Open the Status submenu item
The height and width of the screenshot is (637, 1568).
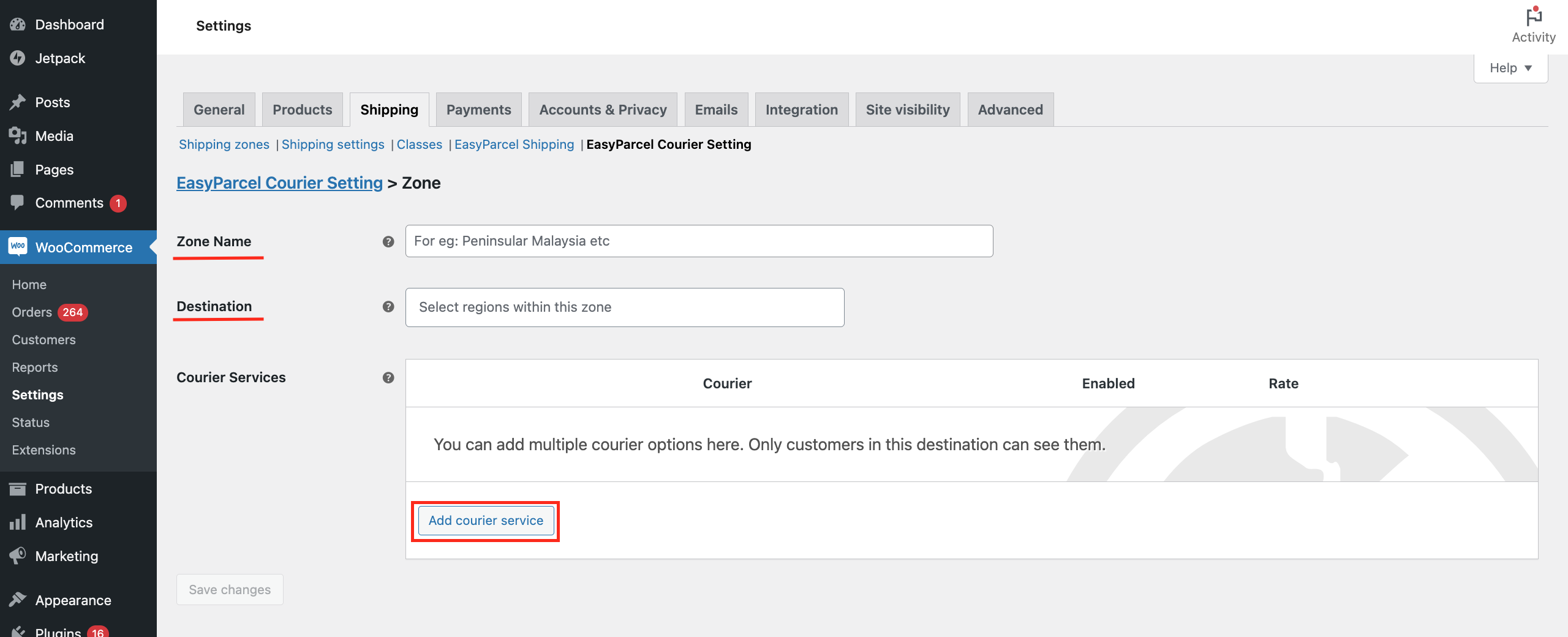point(31,423)
